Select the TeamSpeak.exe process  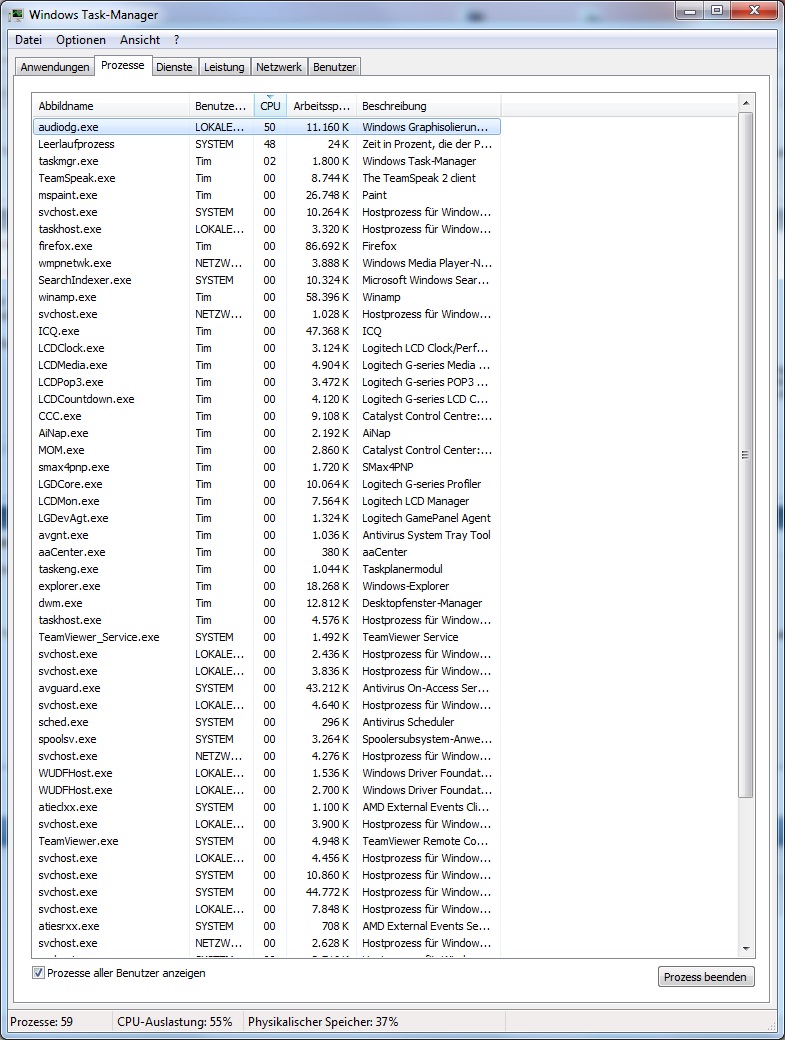point(267,178)
